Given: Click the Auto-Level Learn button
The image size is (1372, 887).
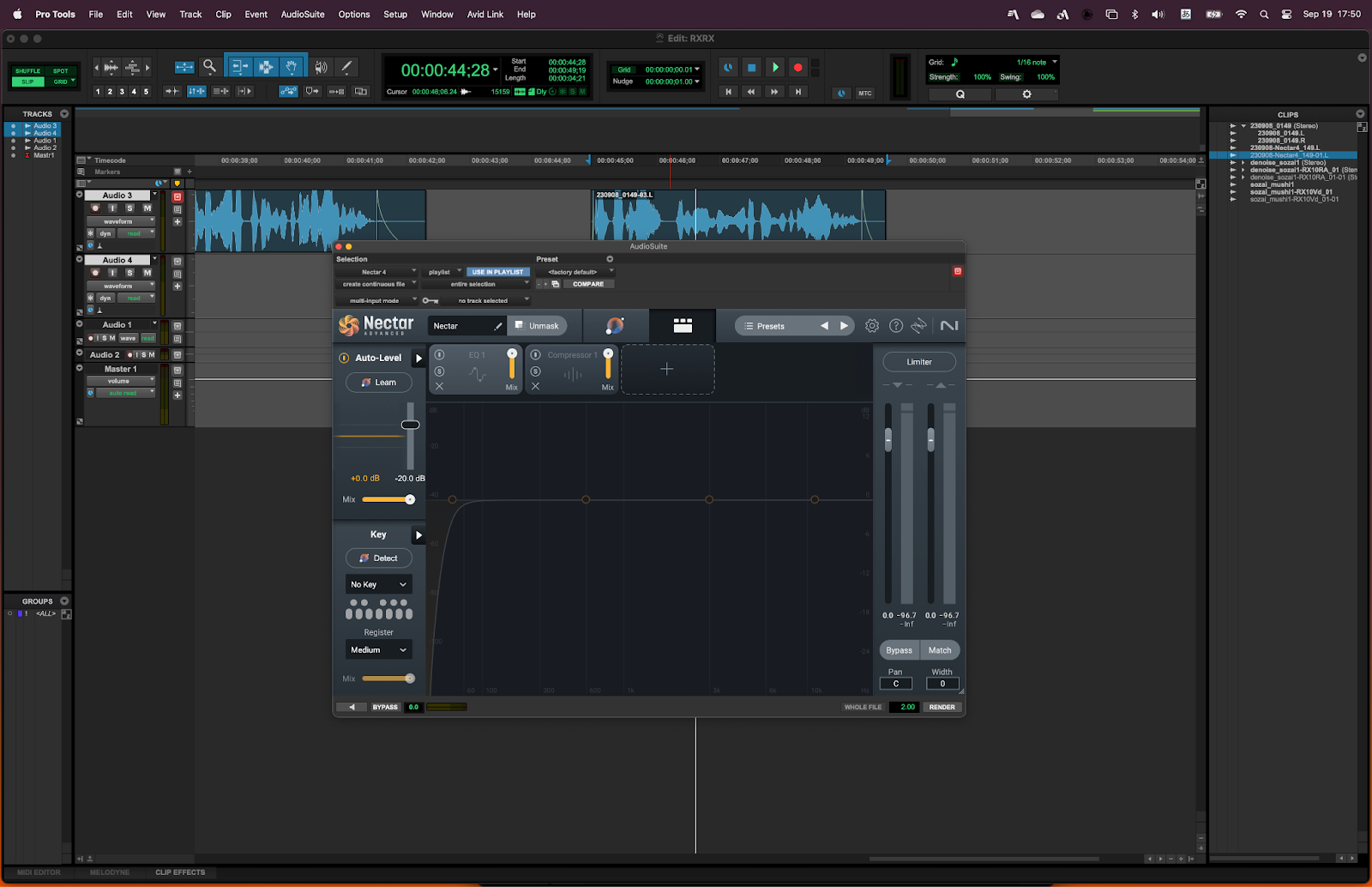Looking at the screenshot, I should (379, 383).
